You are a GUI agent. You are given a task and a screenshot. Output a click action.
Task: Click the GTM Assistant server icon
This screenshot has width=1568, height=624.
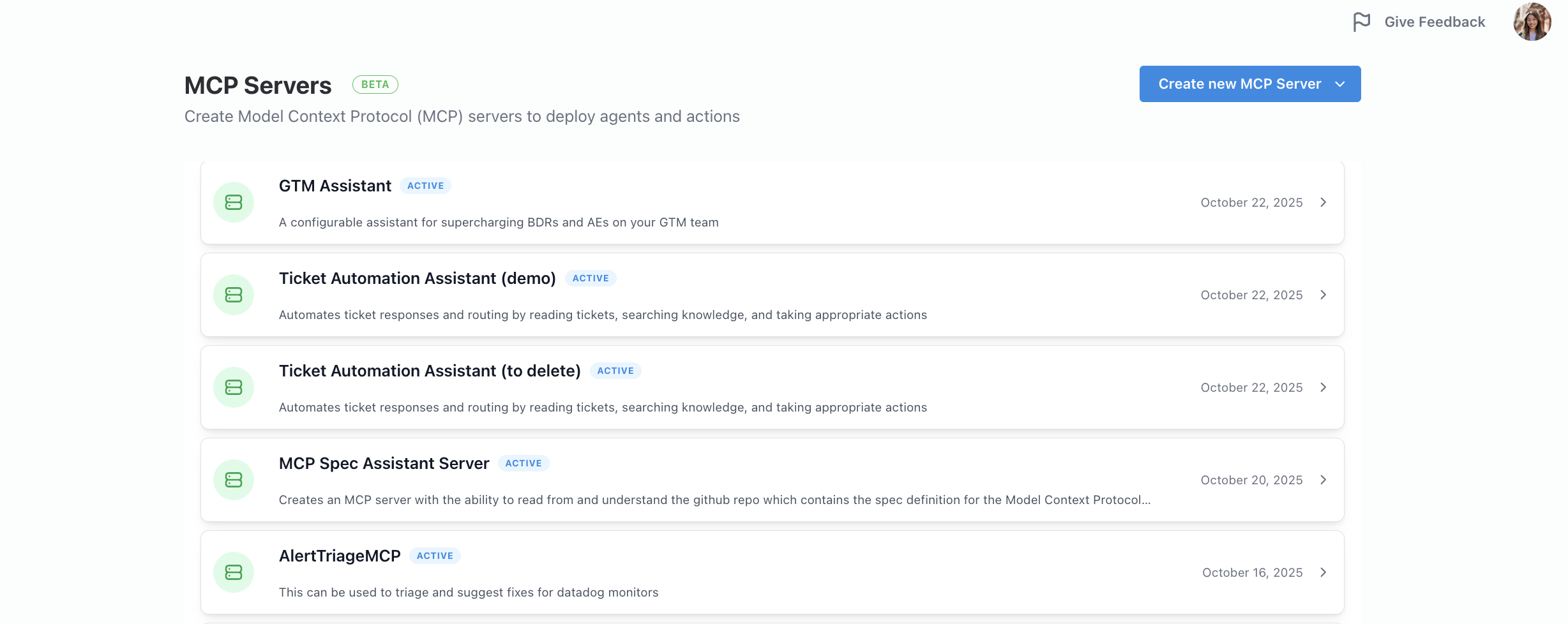pos(234,202)
